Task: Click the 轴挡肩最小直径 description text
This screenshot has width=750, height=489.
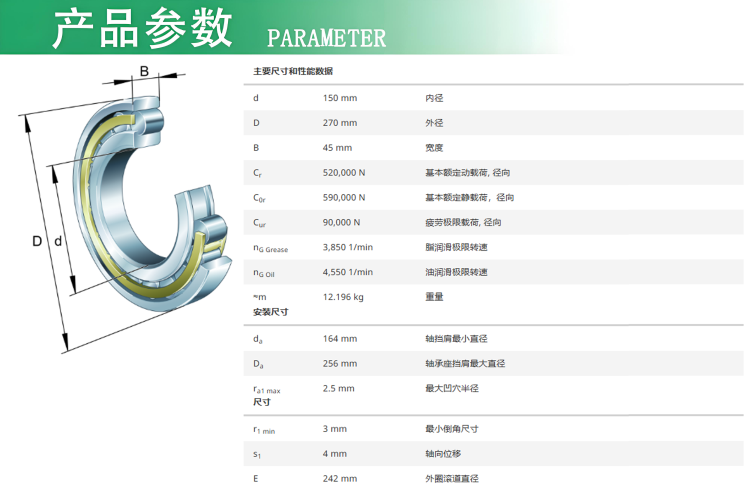Action: (x=456, y=339)
